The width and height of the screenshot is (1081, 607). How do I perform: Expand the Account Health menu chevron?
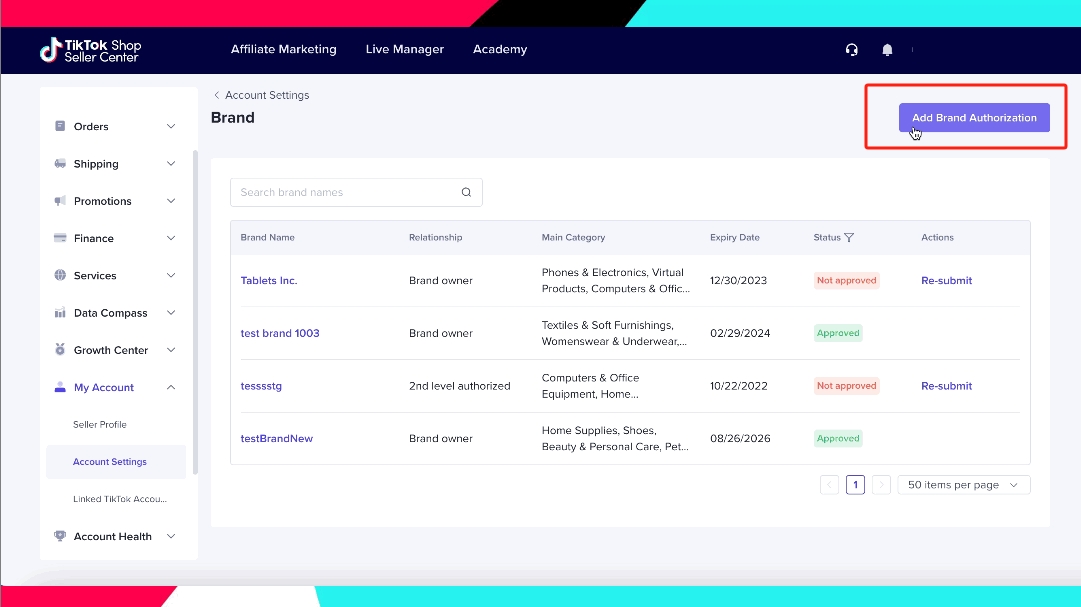[171, 536]
